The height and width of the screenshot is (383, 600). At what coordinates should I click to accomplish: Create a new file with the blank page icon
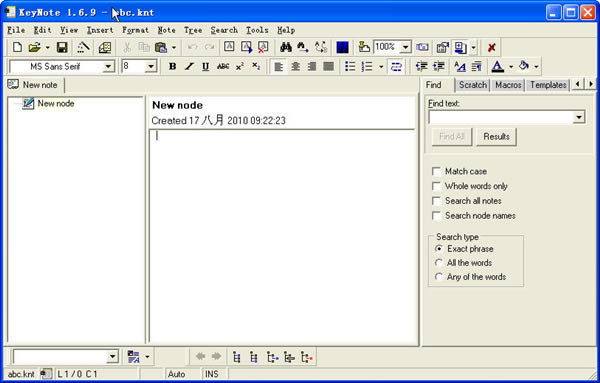click(17, 47)
